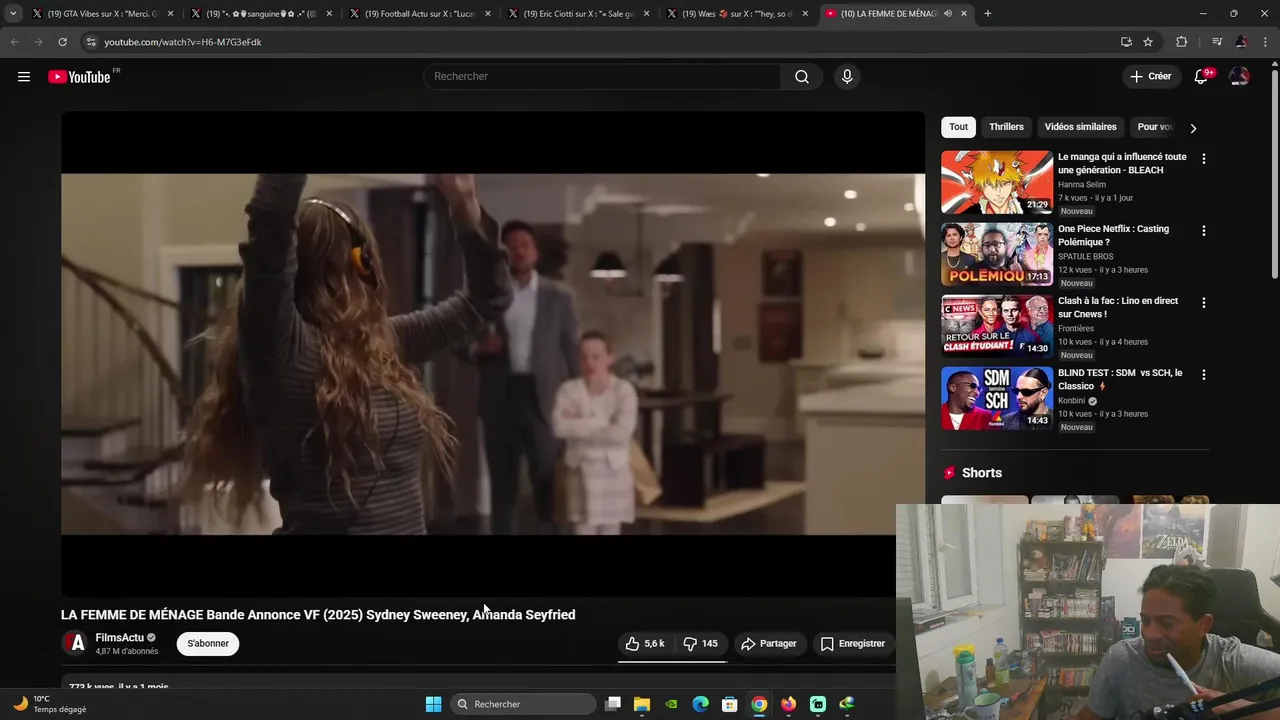1280x720 pixels.
Task: Click the taskbar Rechercher search box
Action: [x=523, y=704]
